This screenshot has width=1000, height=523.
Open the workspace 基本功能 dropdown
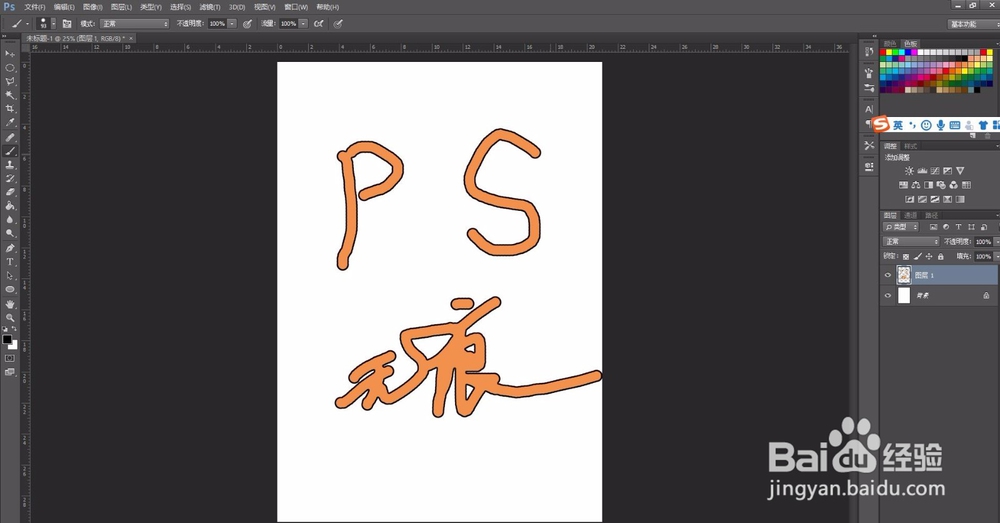(974, 24)
